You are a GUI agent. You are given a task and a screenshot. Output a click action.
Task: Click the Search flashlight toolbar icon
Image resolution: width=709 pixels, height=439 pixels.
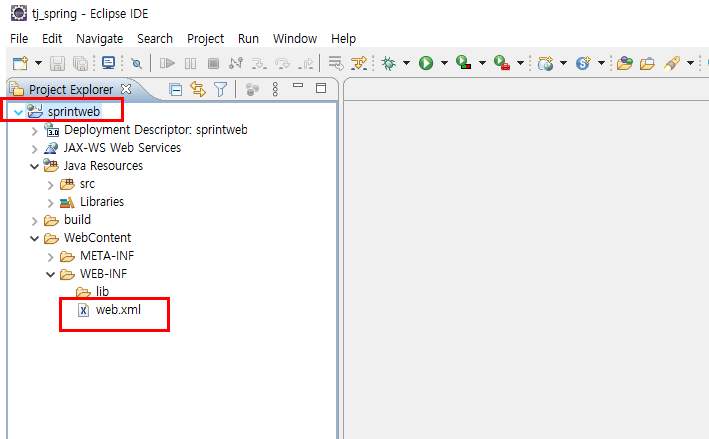672,63
